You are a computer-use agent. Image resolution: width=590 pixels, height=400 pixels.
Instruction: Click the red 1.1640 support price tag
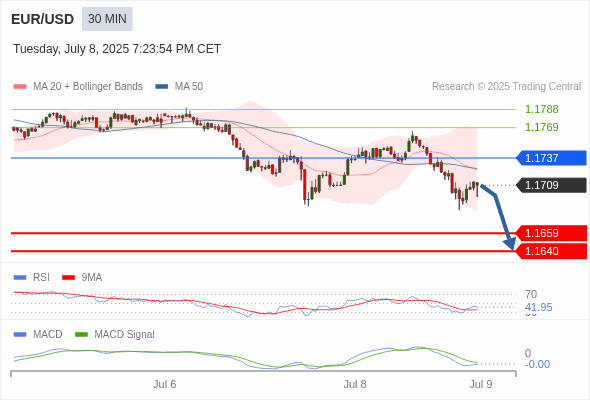point(551,251)
